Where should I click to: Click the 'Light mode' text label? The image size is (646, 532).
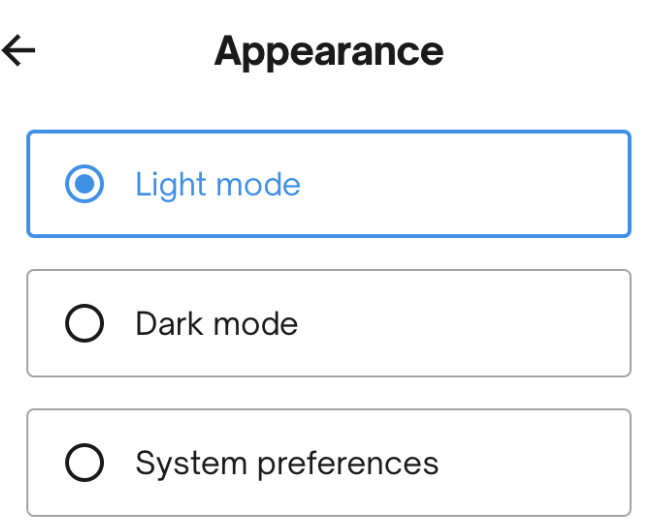[x=217, y=185]
